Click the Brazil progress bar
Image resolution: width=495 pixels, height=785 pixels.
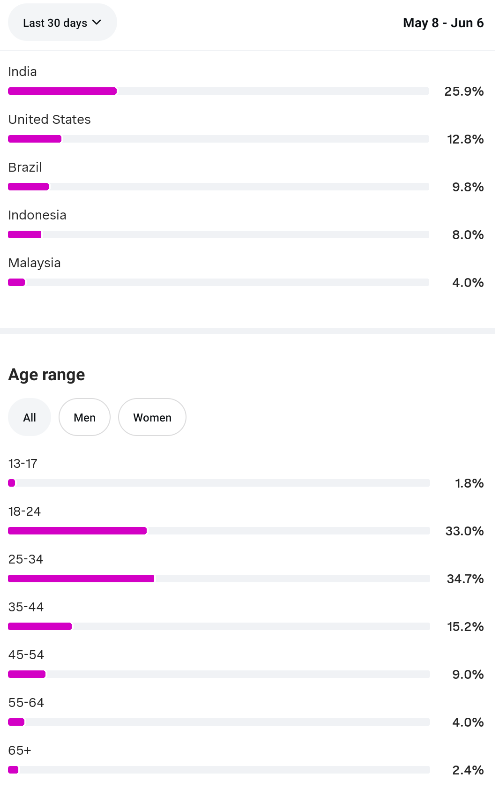(218, 187)
